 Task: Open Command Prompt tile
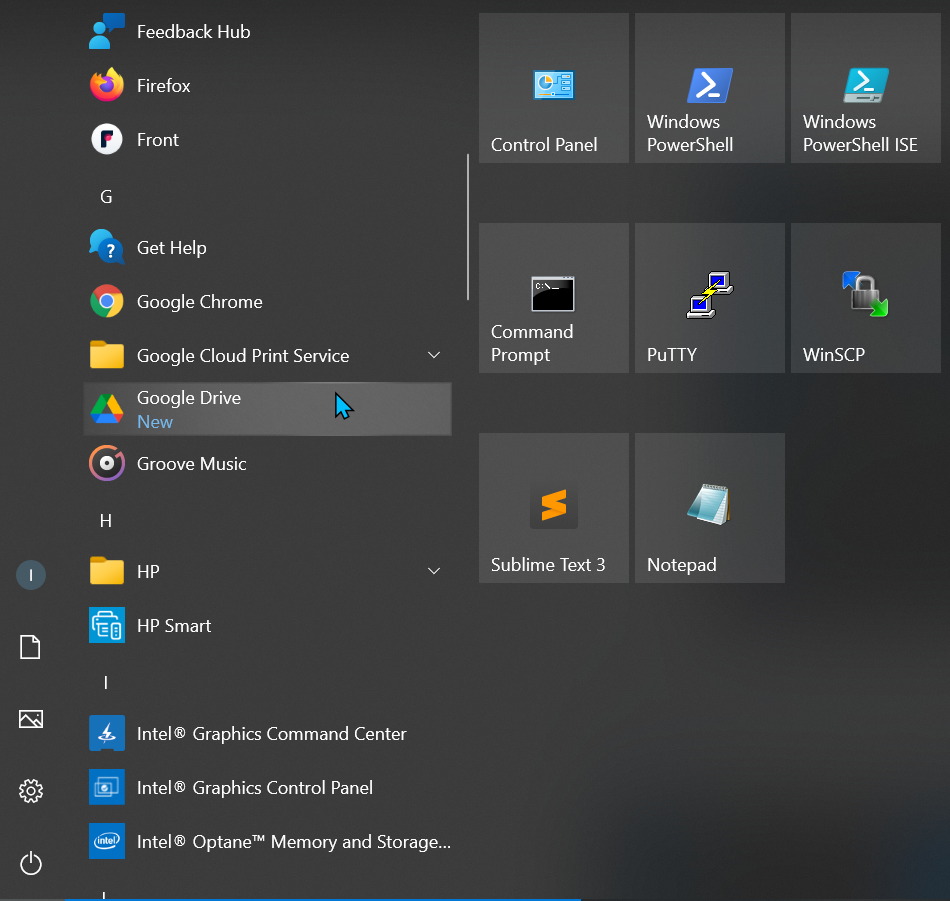point(554,298)
